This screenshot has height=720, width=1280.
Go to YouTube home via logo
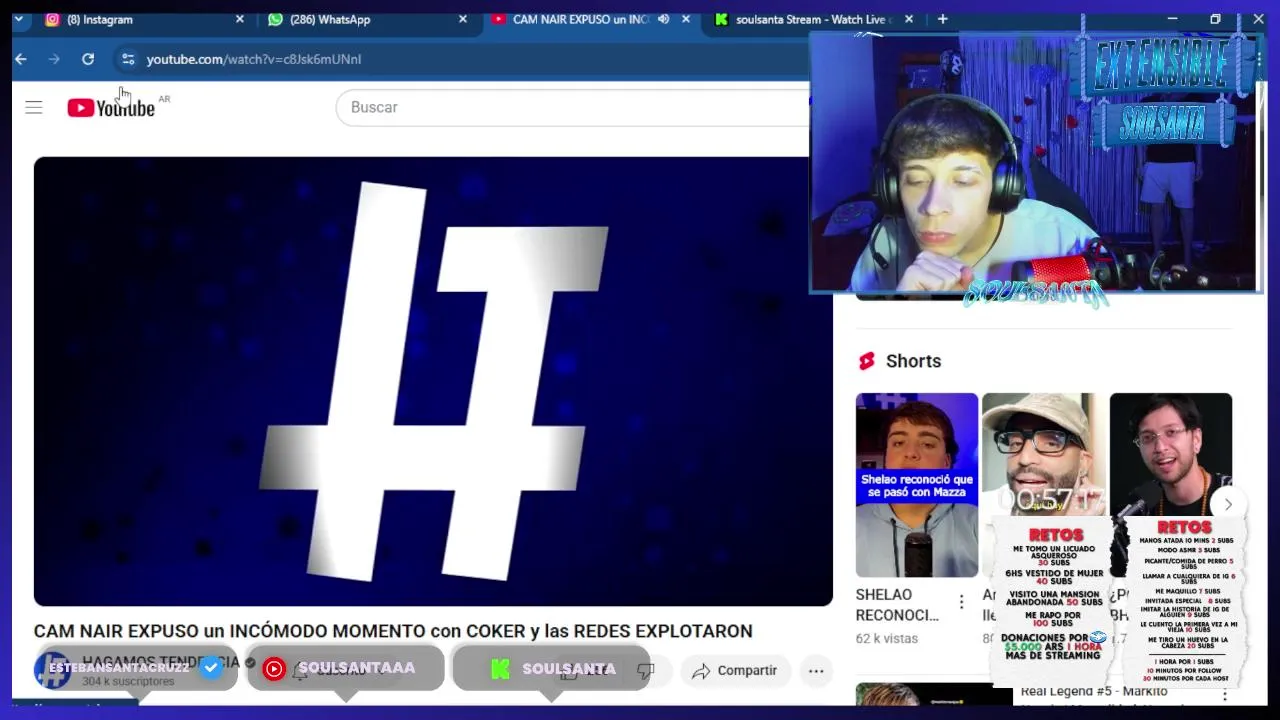pos(111,107)
